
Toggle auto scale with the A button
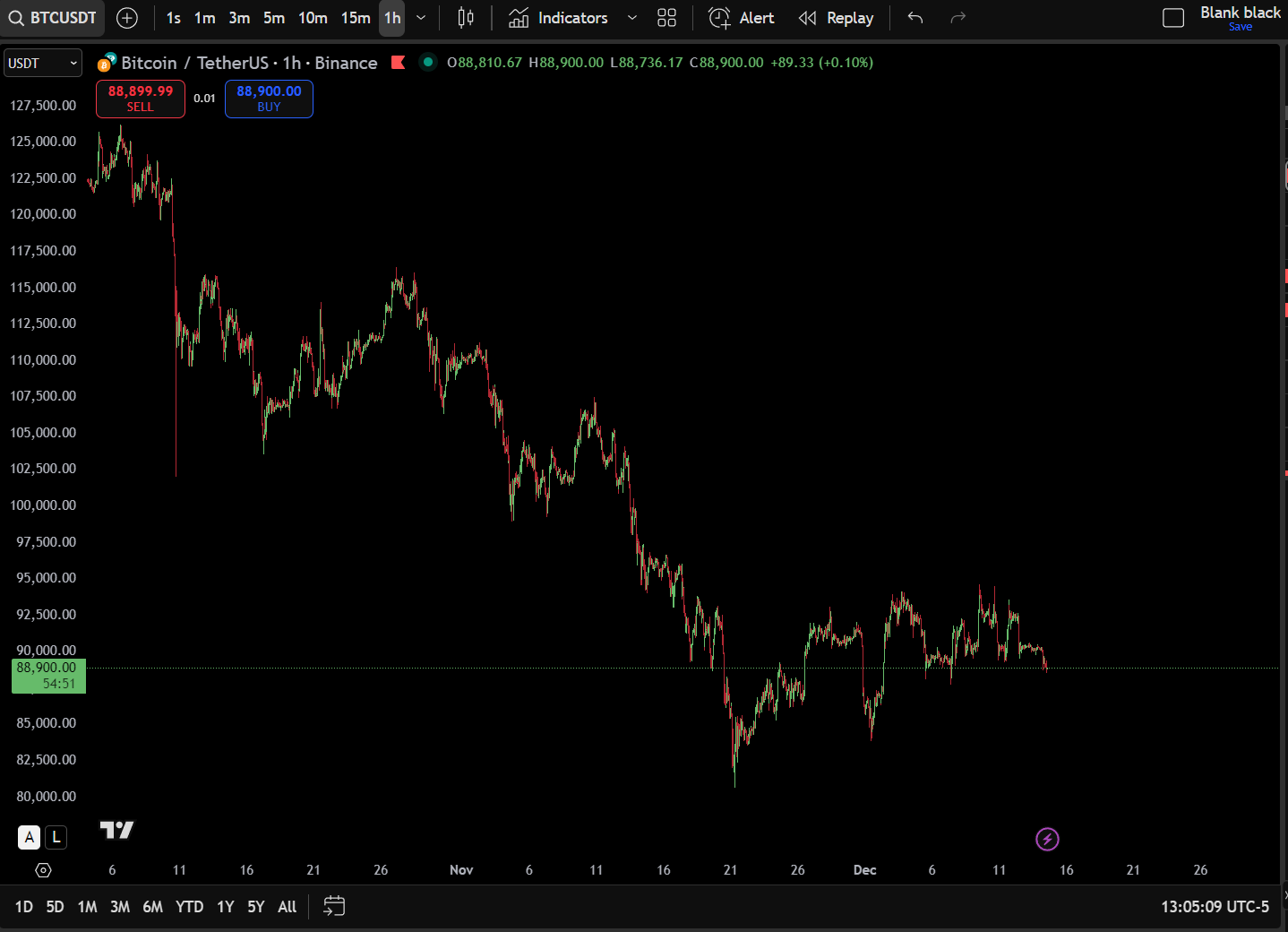[30, 837]
